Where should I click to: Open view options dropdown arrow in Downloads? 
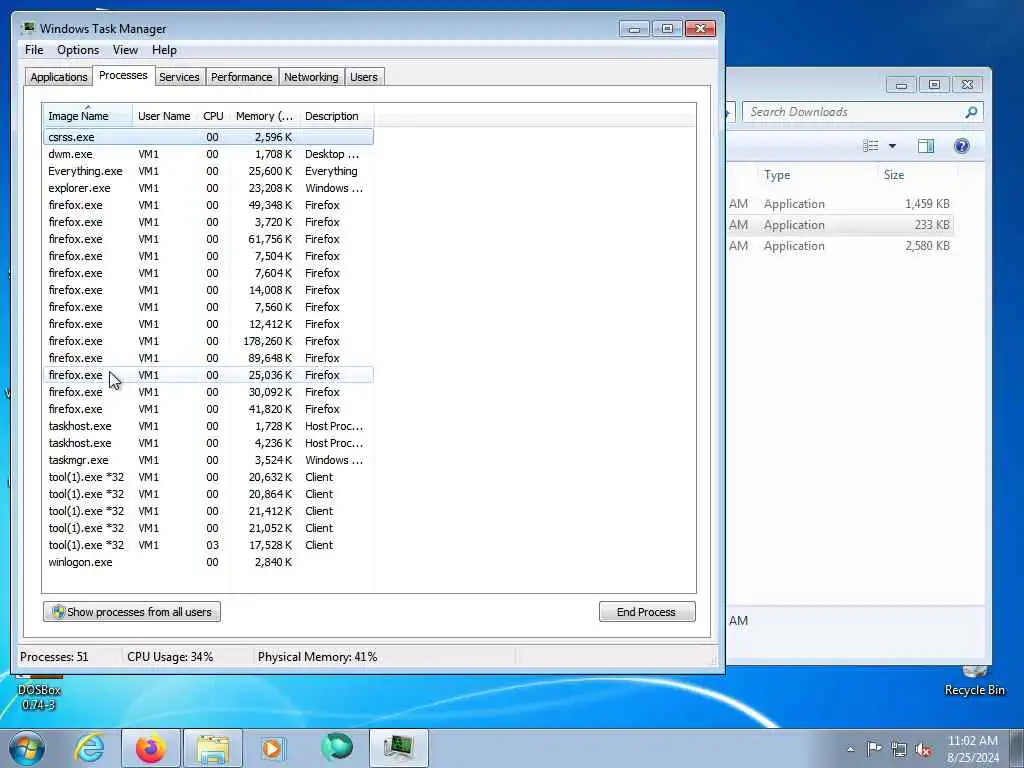pos(892,146)
